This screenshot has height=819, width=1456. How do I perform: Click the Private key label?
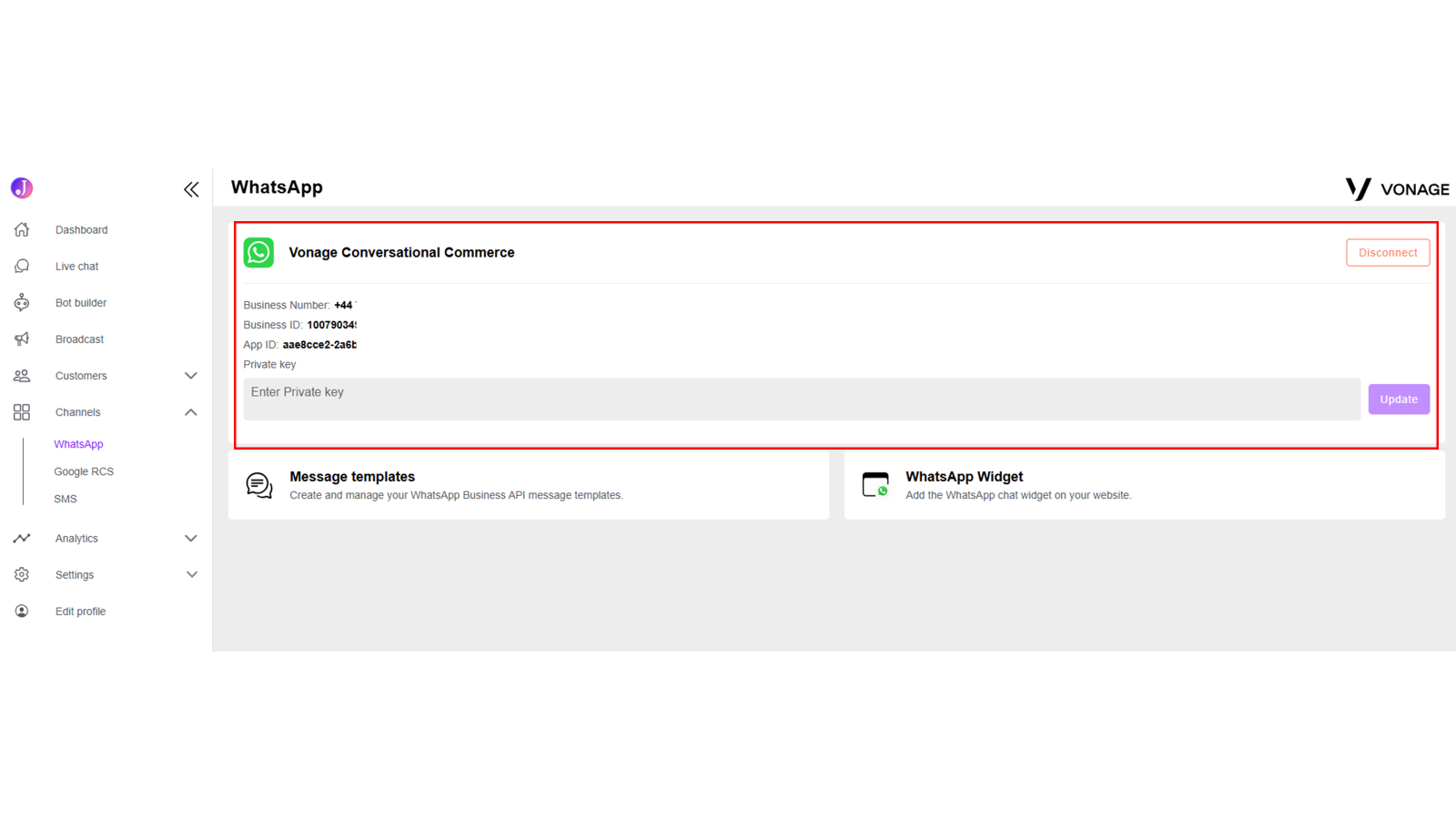click(x=269, y=364)
